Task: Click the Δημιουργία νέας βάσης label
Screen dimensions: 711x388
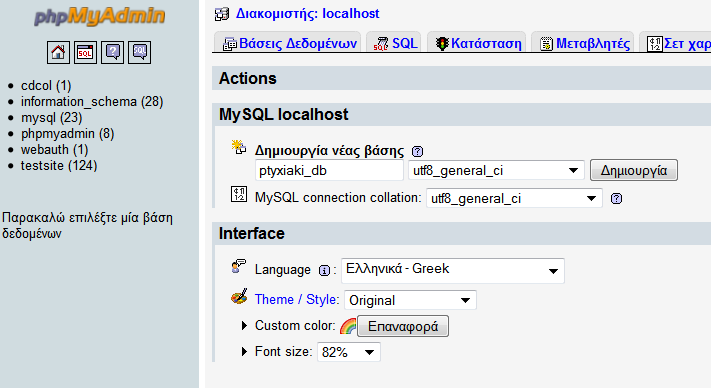Action: (x=329, y=150)
